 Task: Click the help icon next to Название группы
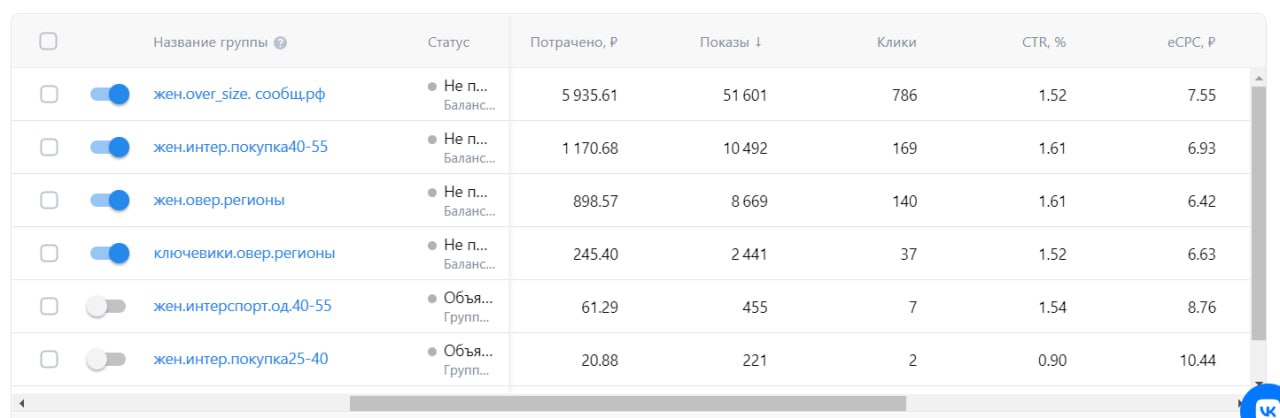pyautogui.click(x=281, y=43)
